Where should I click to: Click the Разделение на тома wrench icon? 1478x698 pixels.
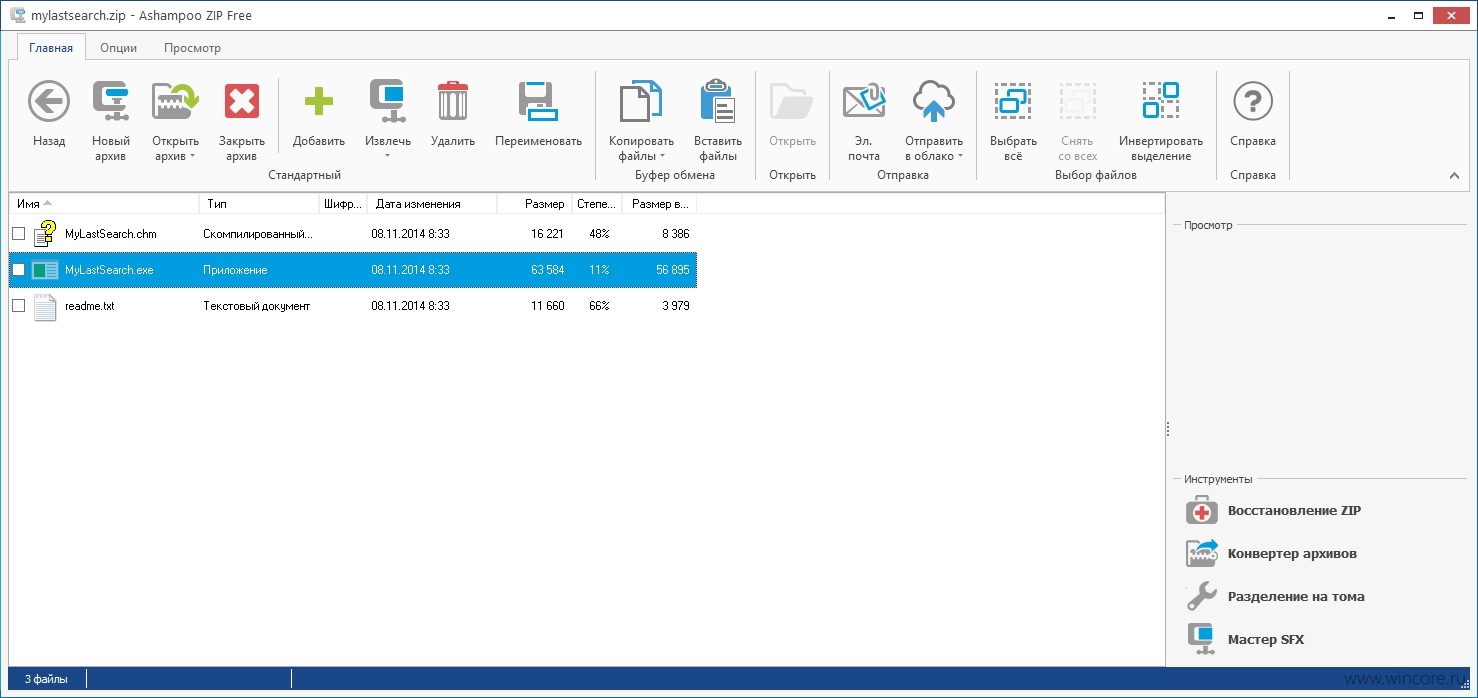[1201, 597]
